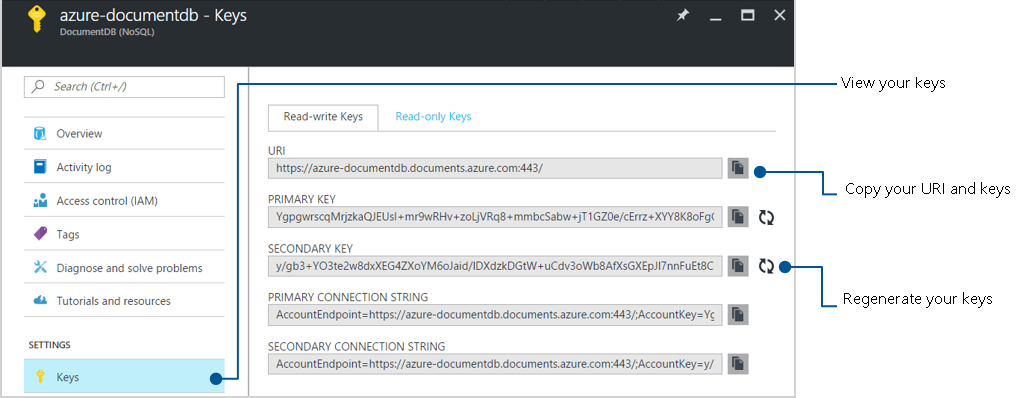Click the SECONDARY KEY text field
The image size is (1016, 398).
pyautogui.click(x=495, y=266)
